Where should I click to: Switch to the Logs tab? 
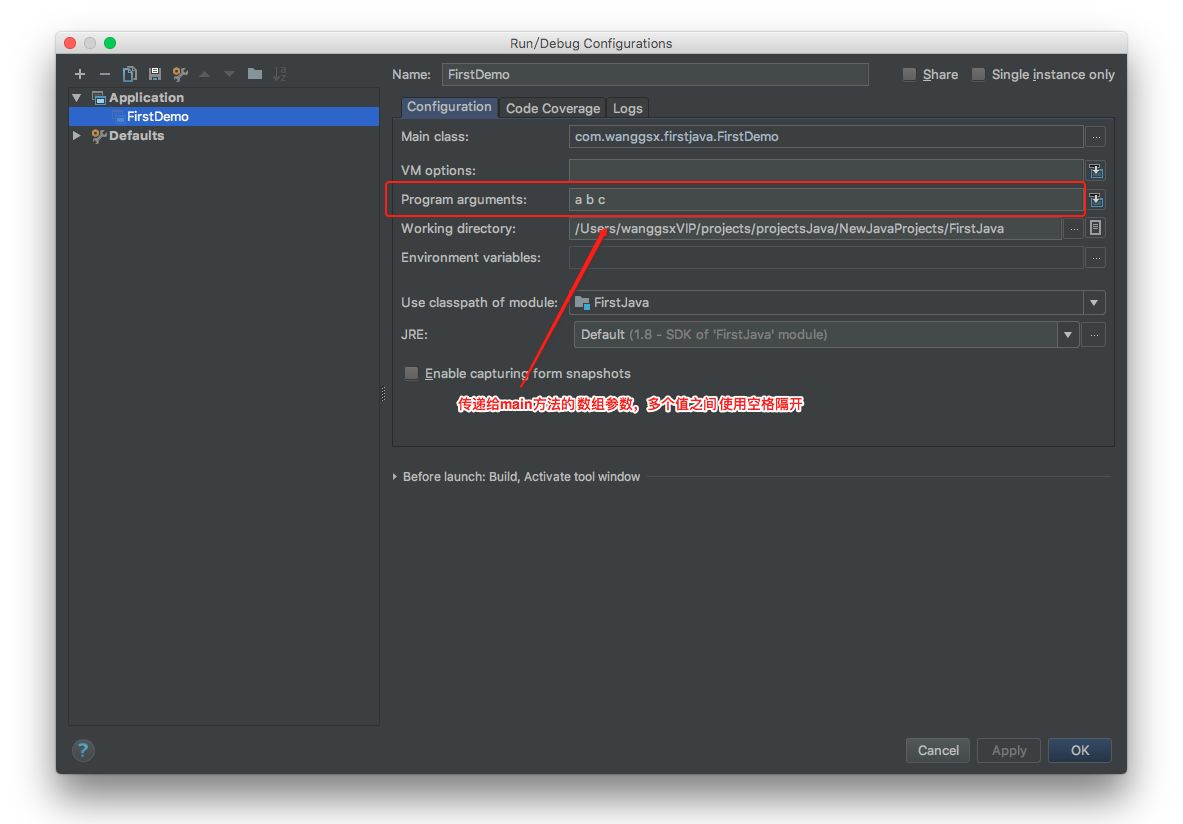[x=628, y=108]
